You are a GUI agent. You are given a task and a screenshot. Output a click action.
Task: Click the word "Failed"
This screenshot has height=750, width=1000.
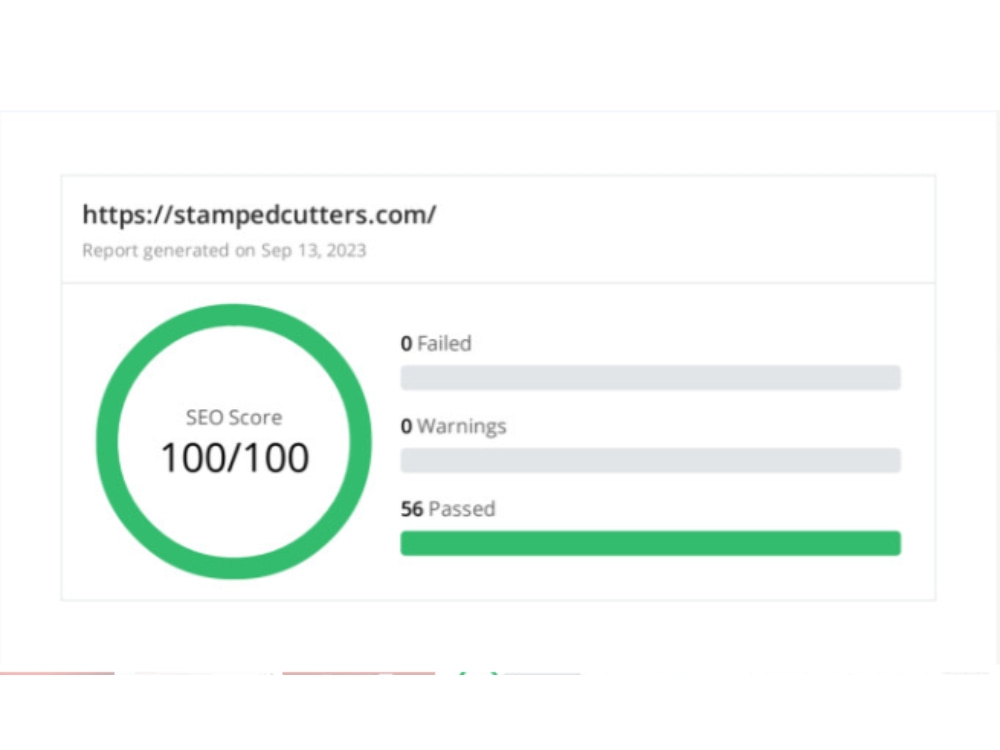[x=445, y=344]
